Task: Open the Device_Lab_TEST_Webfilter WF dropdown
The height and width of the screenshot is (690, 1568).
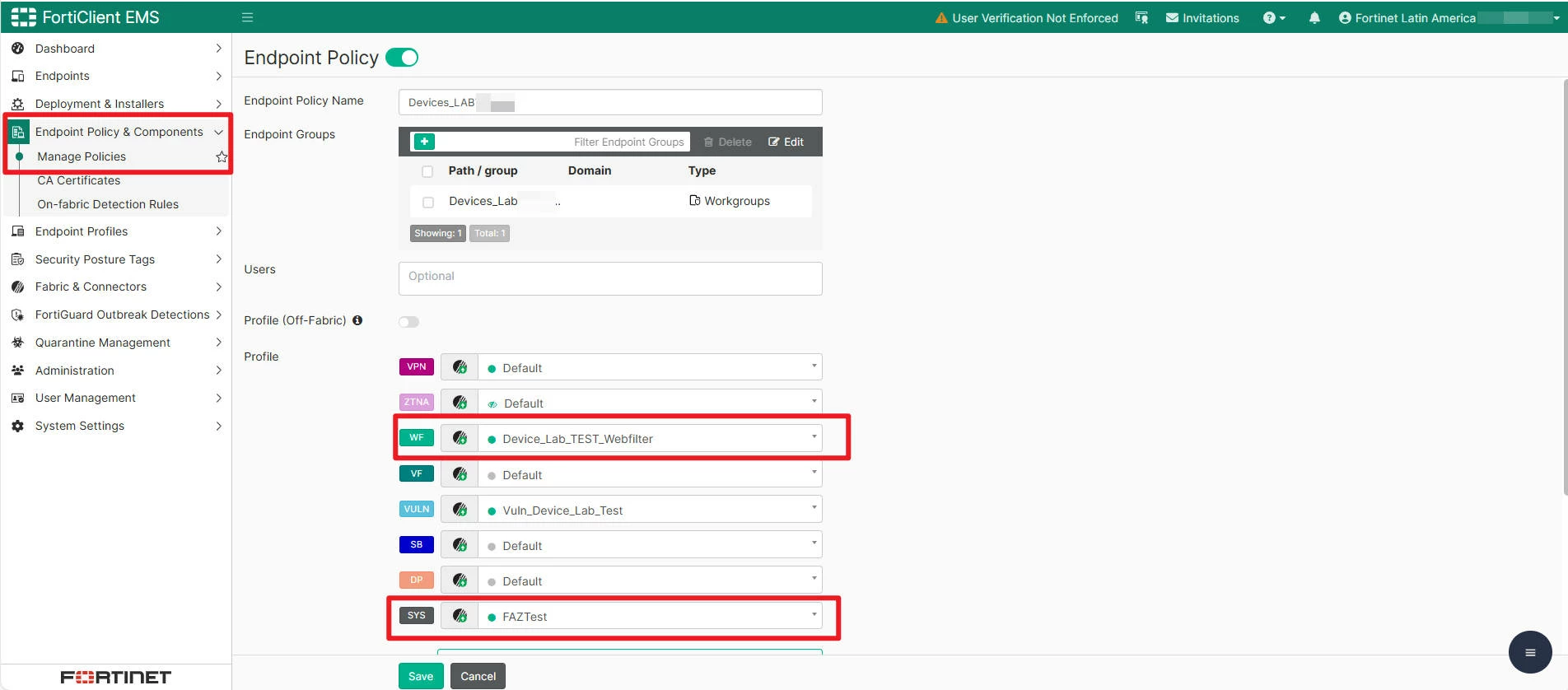Action: pos(650,438)
